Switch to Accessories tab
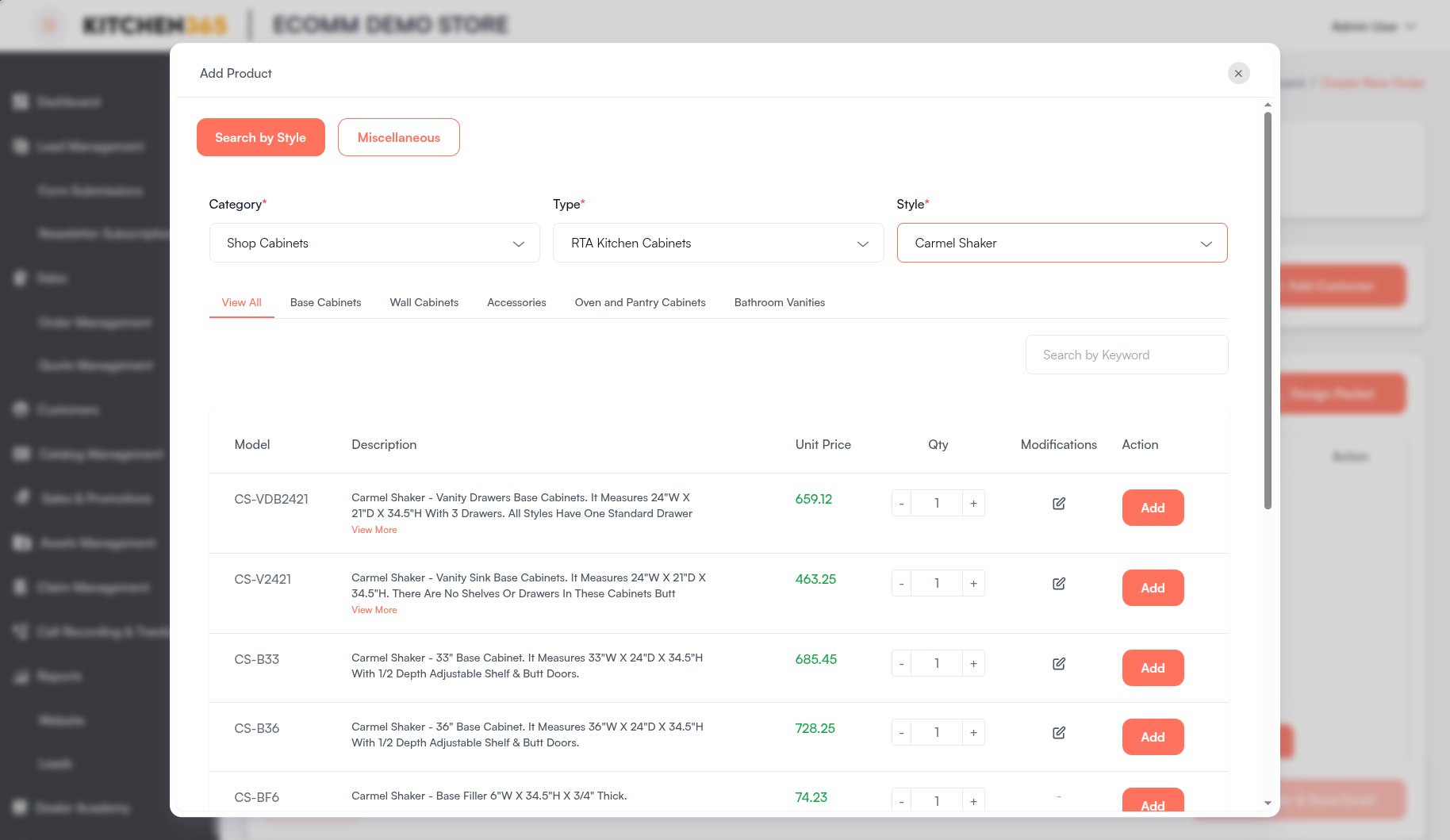The height and width of the screenshot is (840, 1450). click(516, 303)
